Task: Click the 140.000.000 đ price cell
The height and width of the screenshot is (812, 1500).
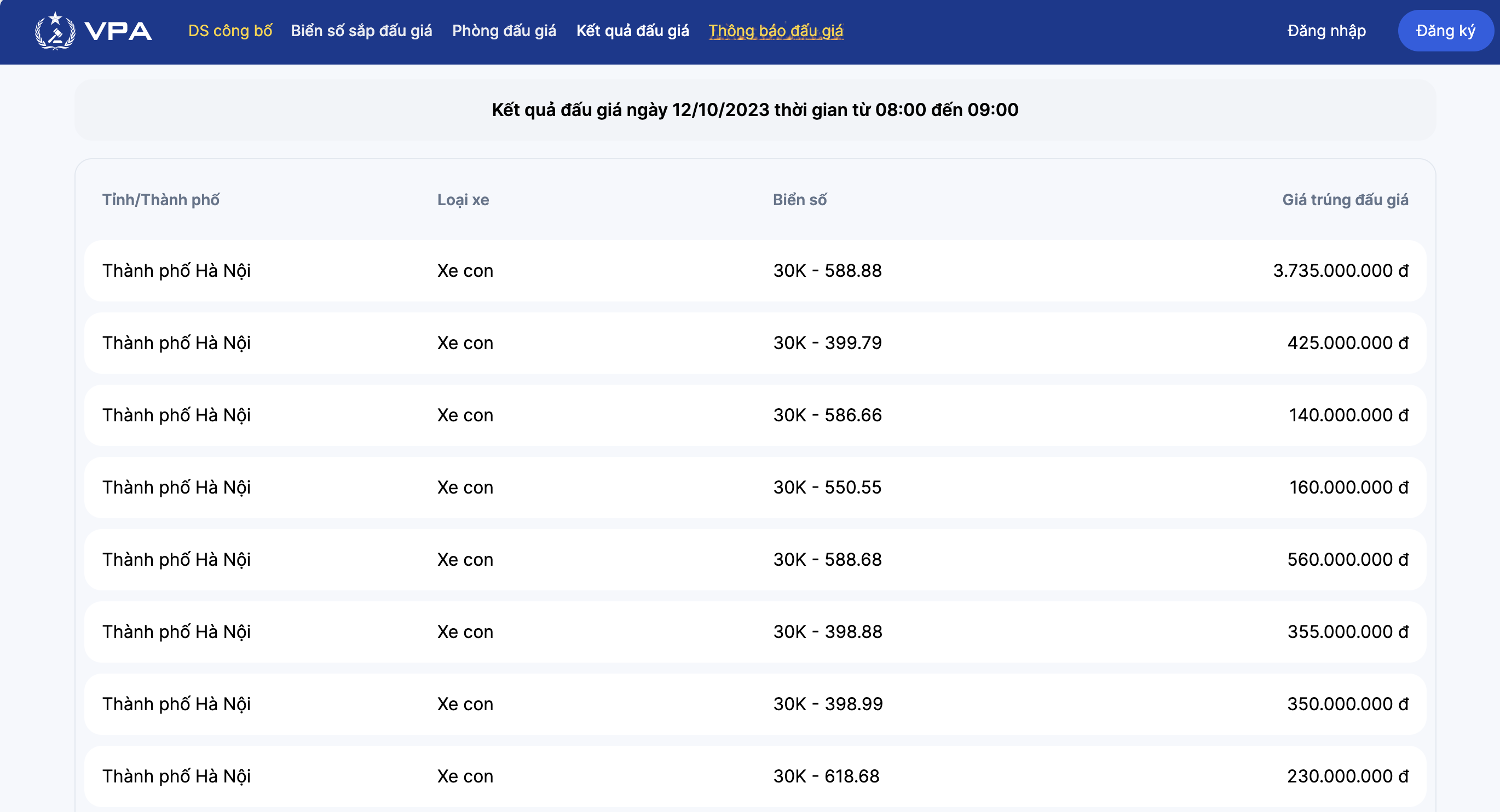Action: pos(1348,415)
